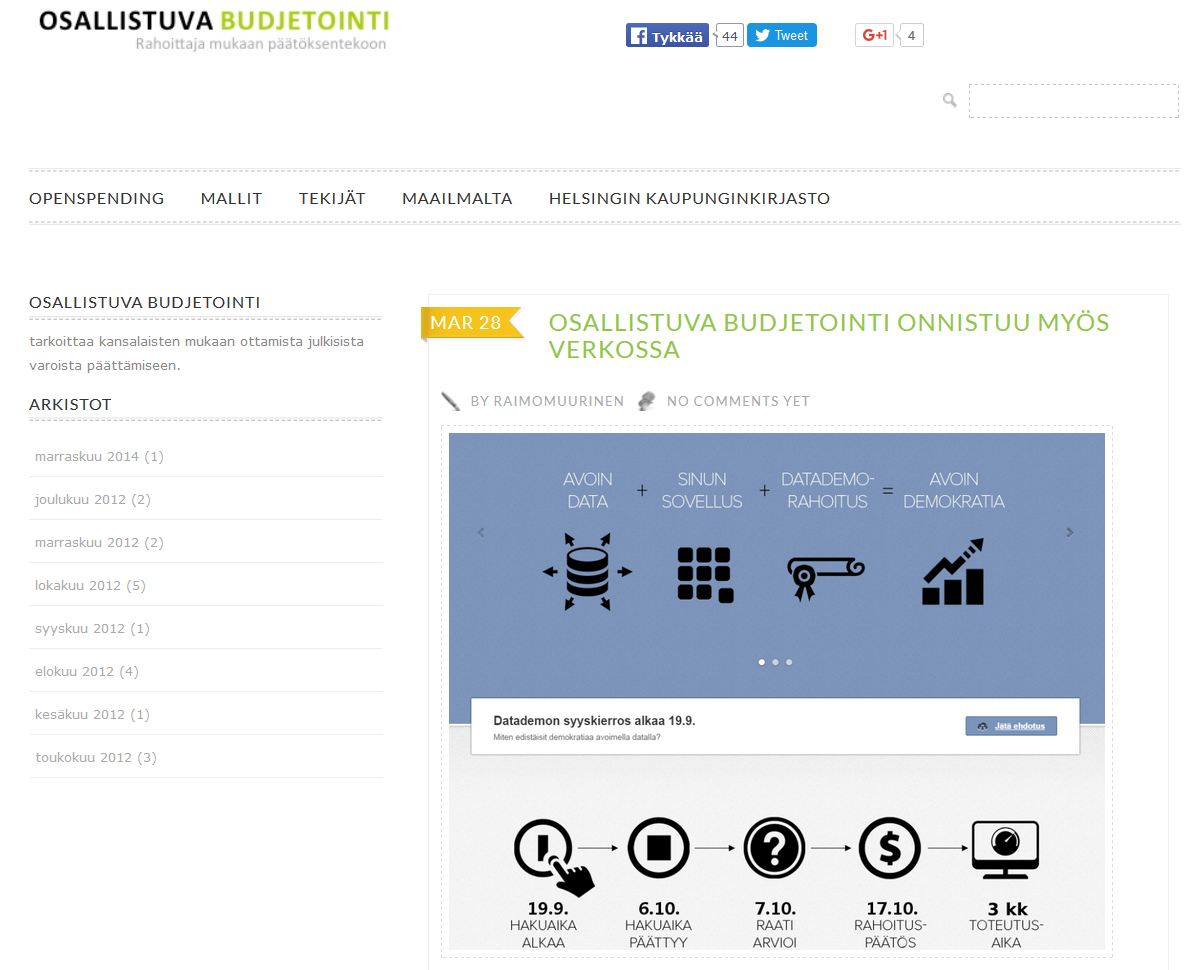This screenshot has height=970, width=1191.
Task: Open the HELSINGIN KAUPUNGINKIRJASTO menu item
Action: tap(690, 198)
